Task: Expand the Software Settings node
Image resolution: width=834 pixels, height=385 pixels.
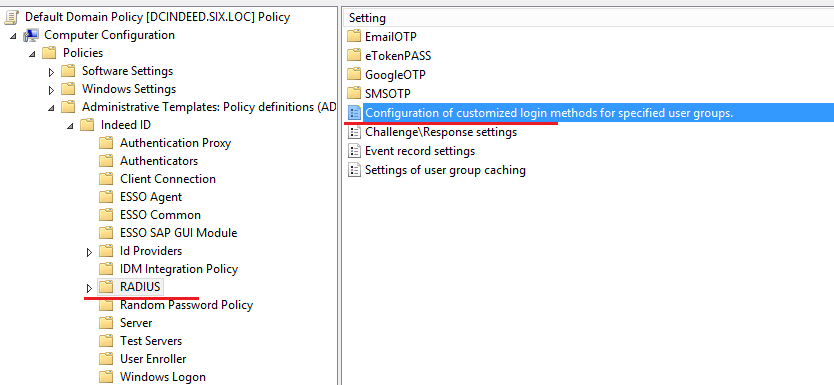Action: 52,72
